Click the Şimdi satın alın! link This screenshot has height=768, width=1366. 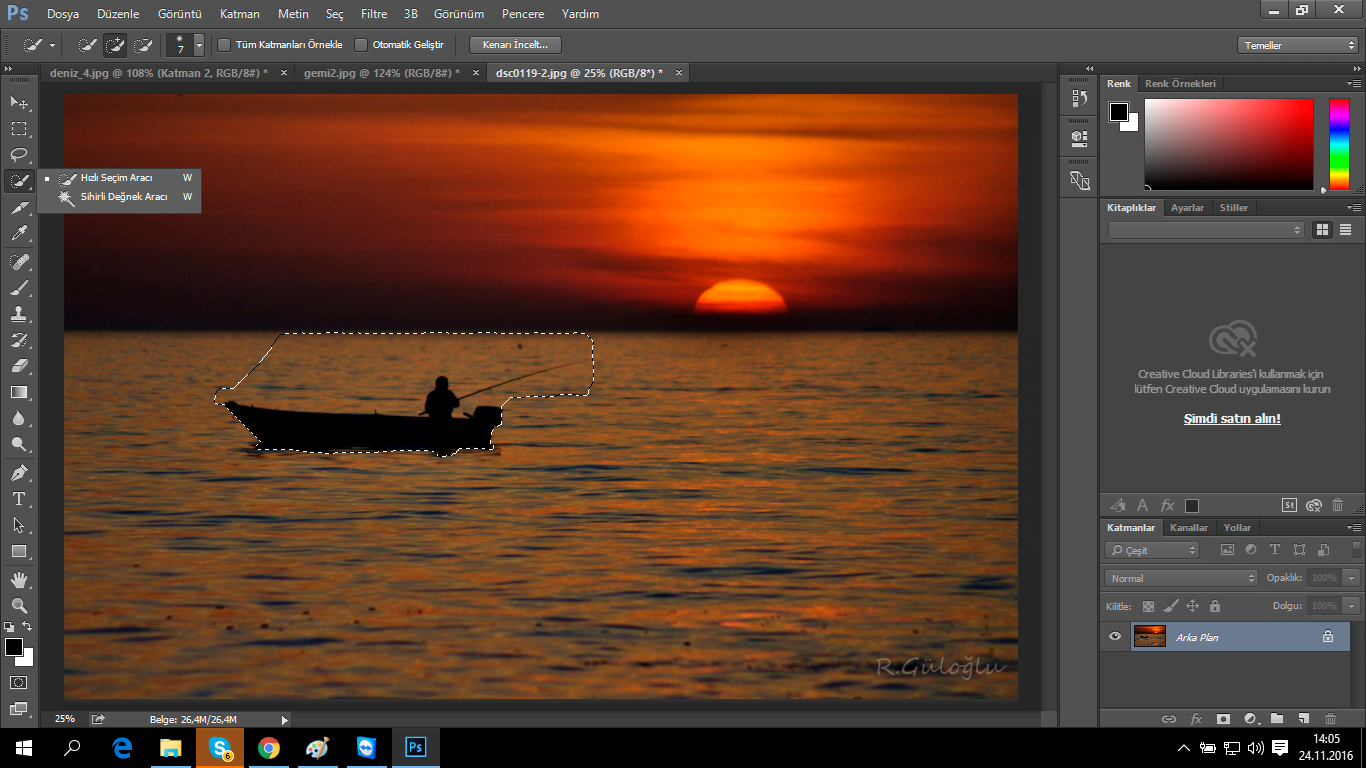[x=1232, y=419]
